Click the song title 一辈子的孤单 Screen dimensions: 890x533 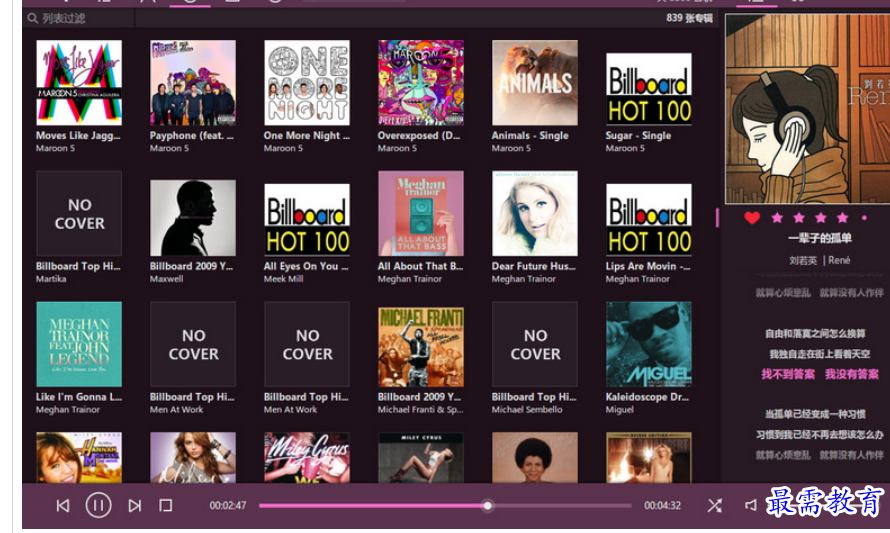pos(820,238)
